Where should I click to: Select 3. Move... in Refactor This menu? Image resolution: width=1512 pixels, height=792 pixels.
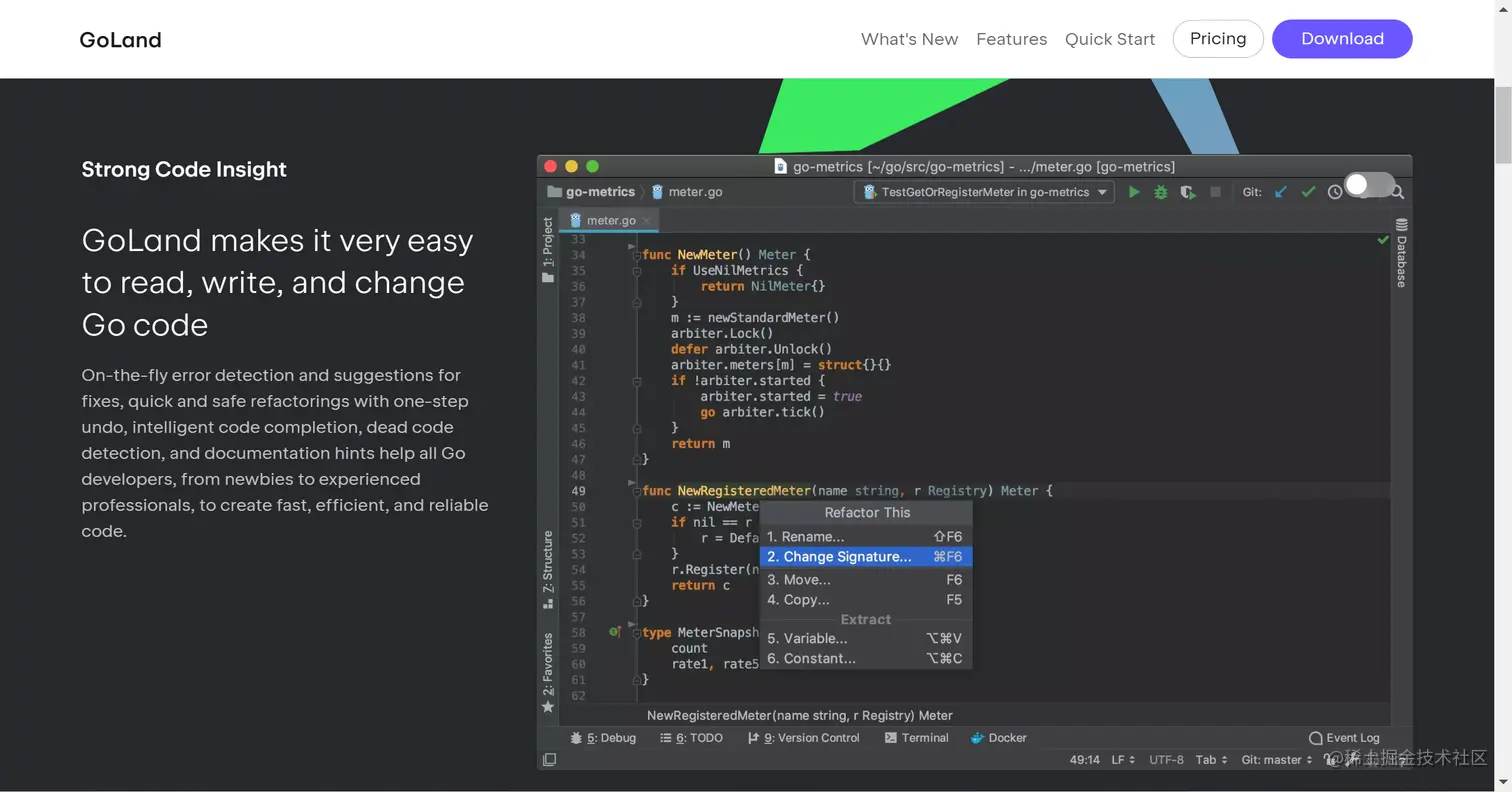(x=866, y=580)
